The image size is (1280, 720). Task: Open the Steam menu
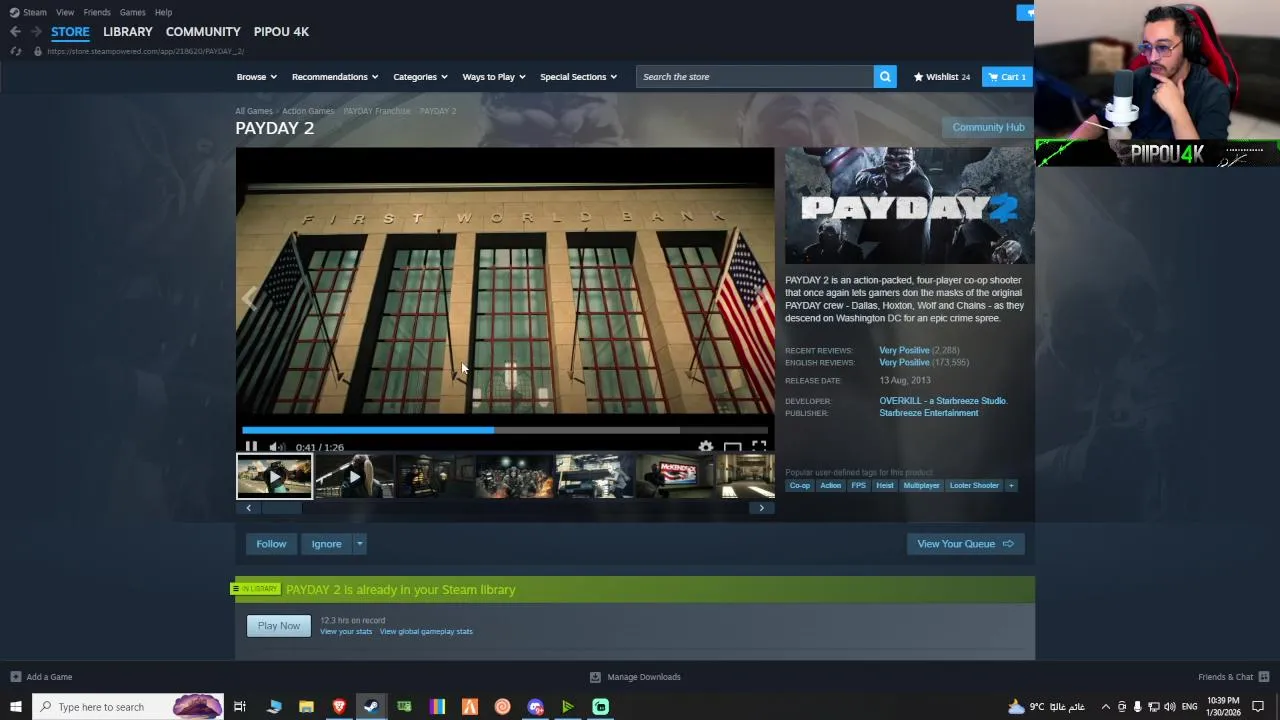[29, 12]
